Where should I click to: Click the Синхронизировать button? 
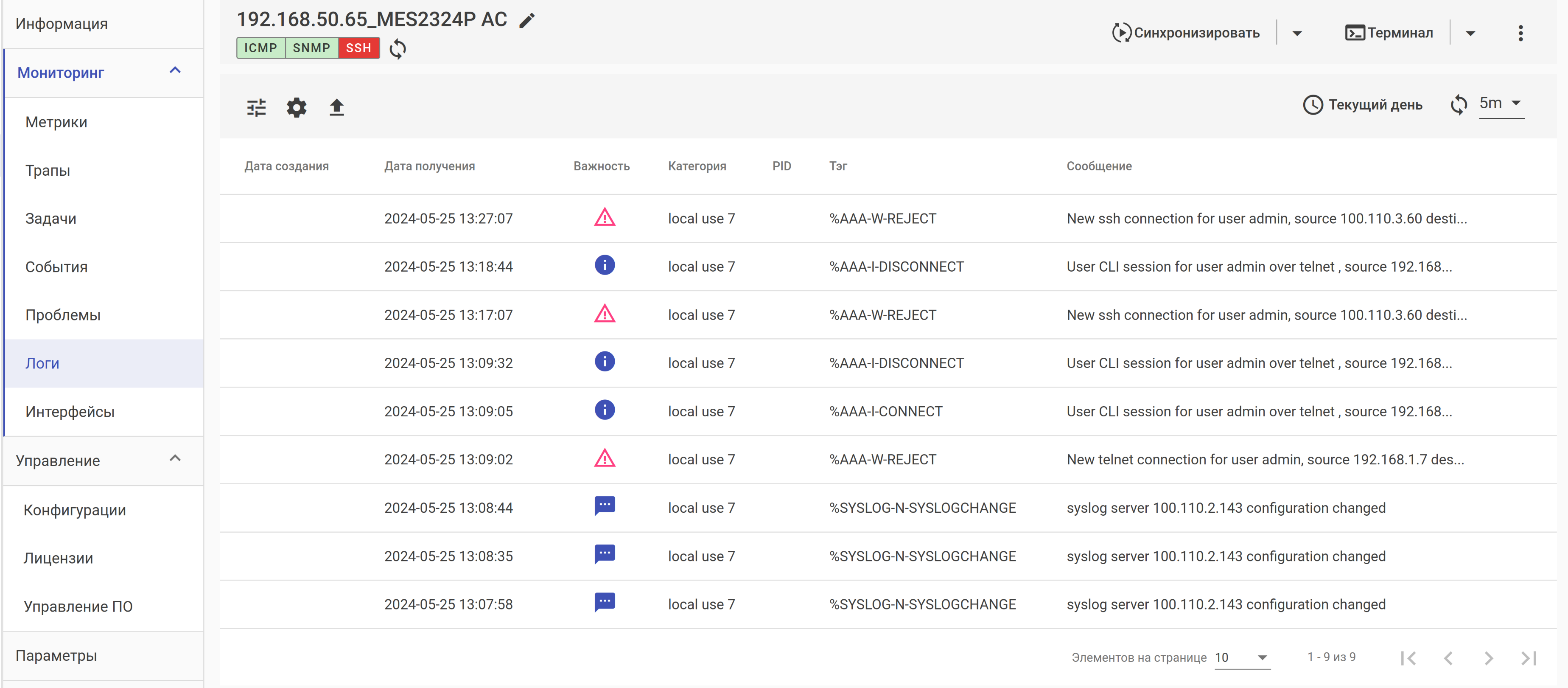(1186, 33)
